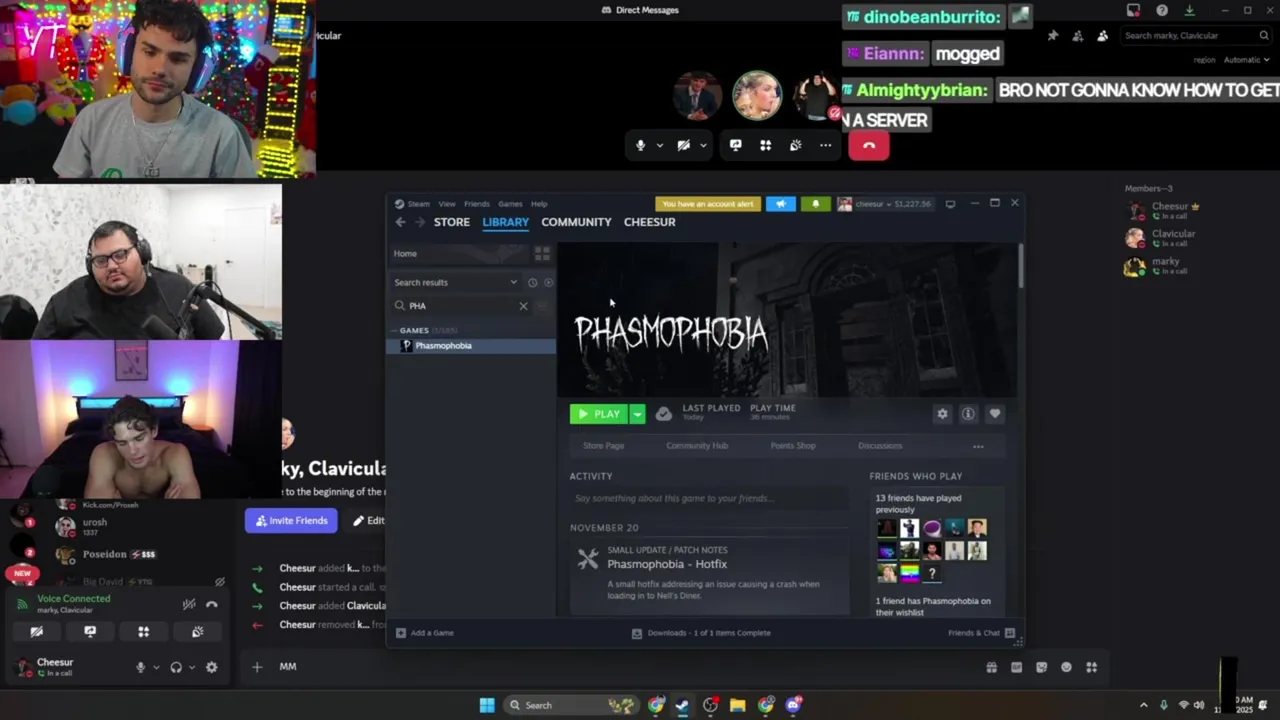Open call camera options arrow
Viewport: 1280px width, 720px height.
(x=703, y=146)
